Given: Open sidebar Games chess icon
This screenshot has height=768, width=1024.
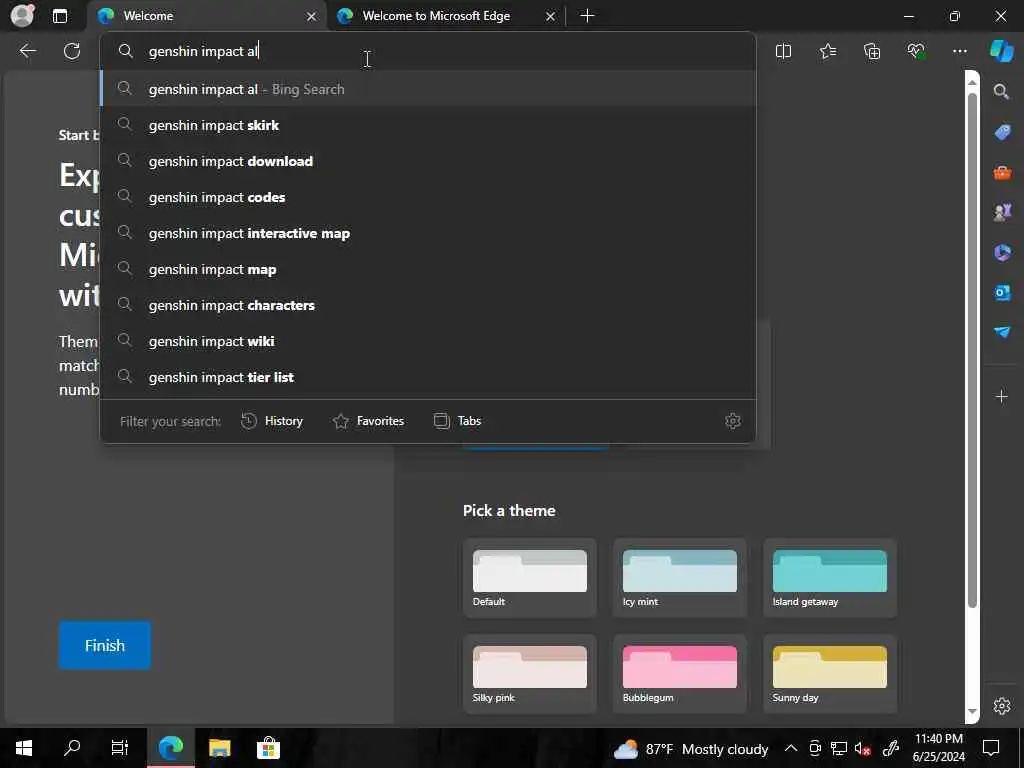Looking at the screenshot, I should coord(1002,212).
